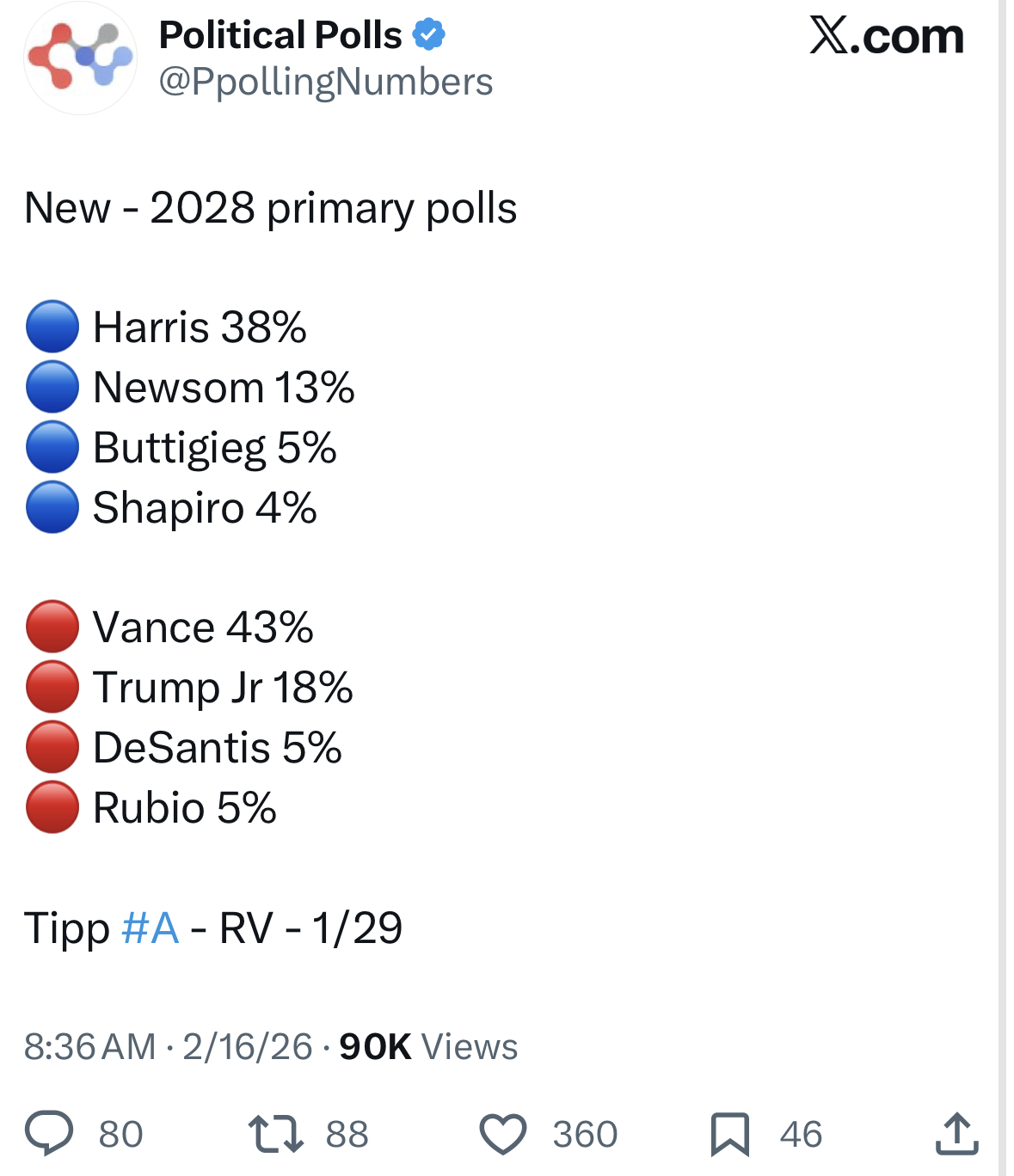Click the 80 replies count
Image resolution: width=1014 pixels, height=1176 pixels.
[120, 1134]
